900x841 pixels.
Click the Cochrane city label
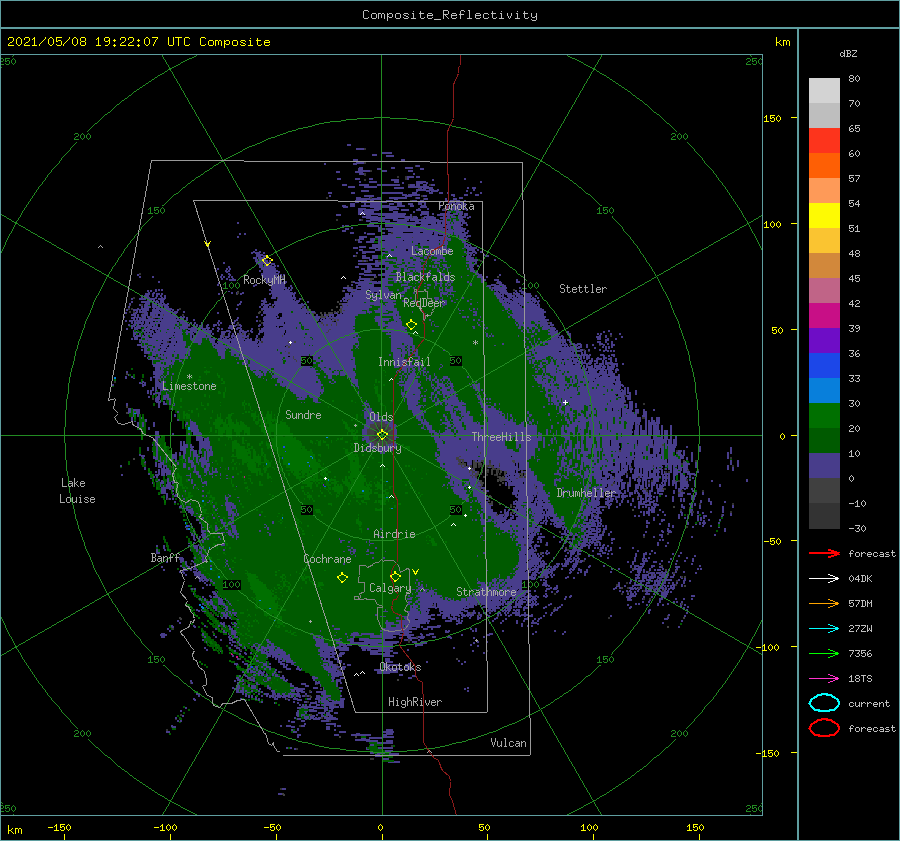tap(327, 559)
